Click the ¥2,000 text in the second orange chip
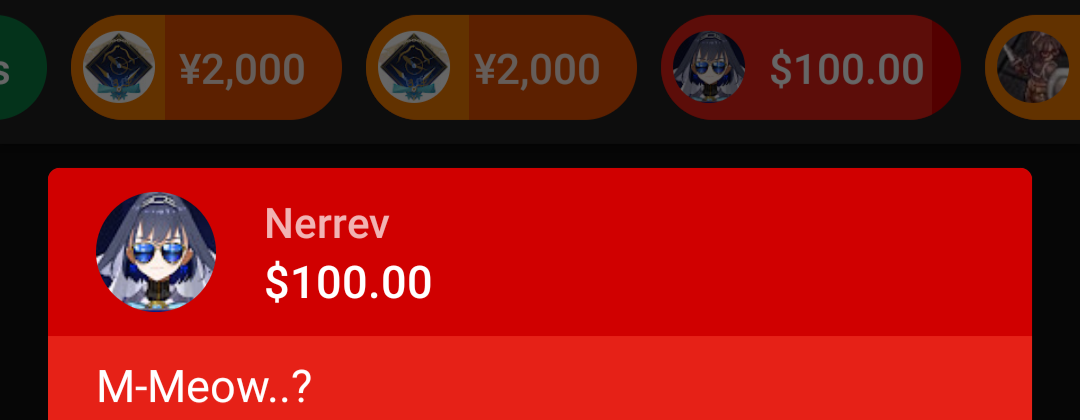The height and width of the screenshot is (420, 1080). click(x=537, y=69)
